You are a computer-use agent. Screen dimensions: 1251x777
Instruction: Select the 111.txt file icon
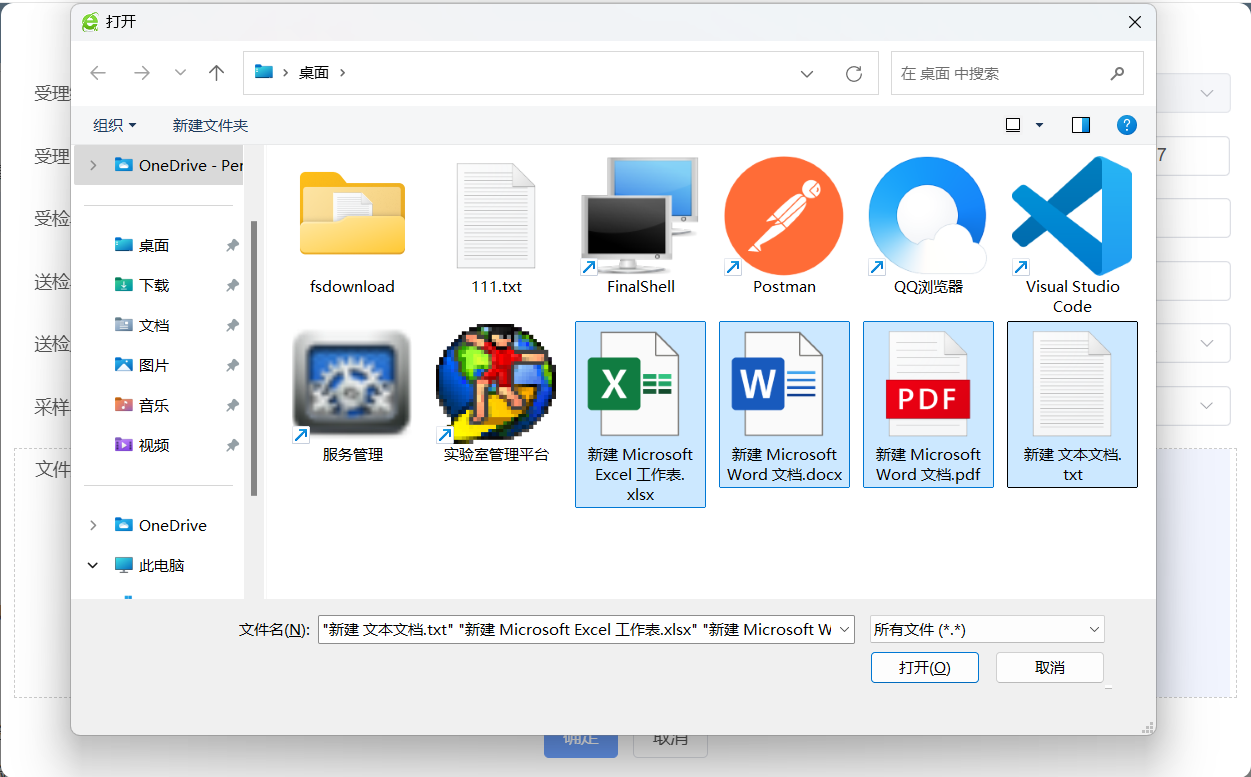[x=497, y=215]
